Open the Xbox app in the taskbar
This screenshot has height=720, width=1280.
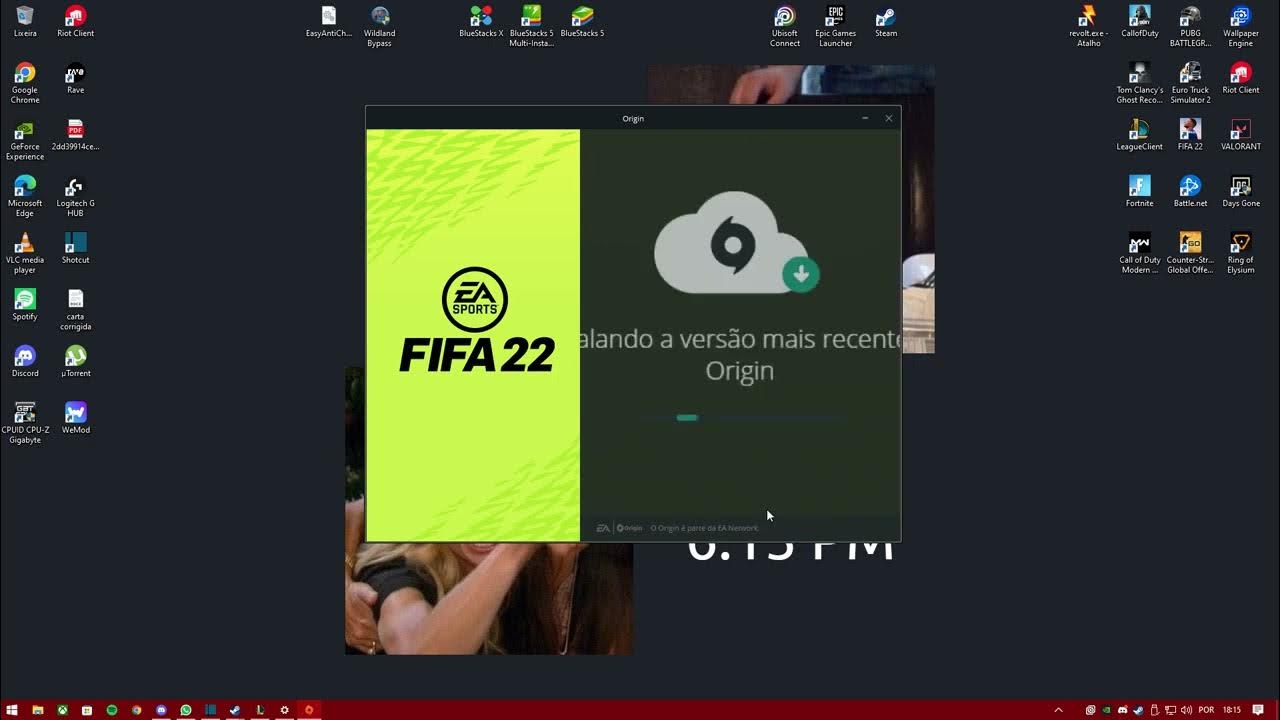pos(62,710)
